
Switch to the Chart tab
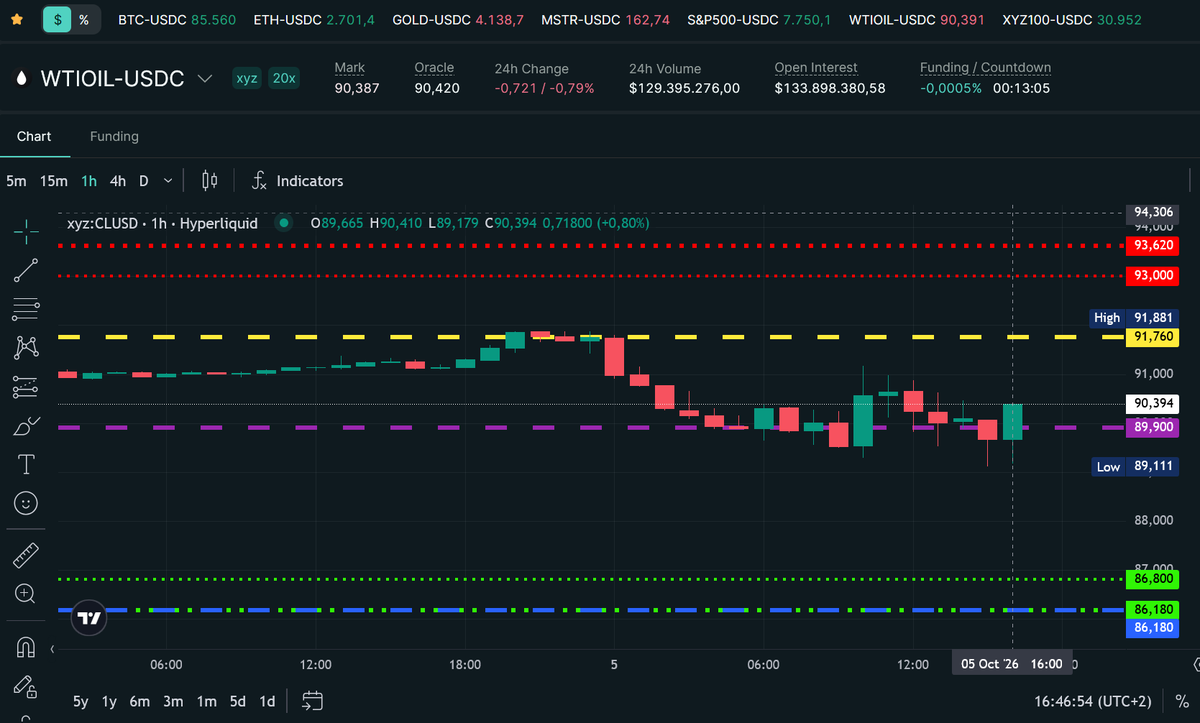pyautogui.click(x=34, y=136)
